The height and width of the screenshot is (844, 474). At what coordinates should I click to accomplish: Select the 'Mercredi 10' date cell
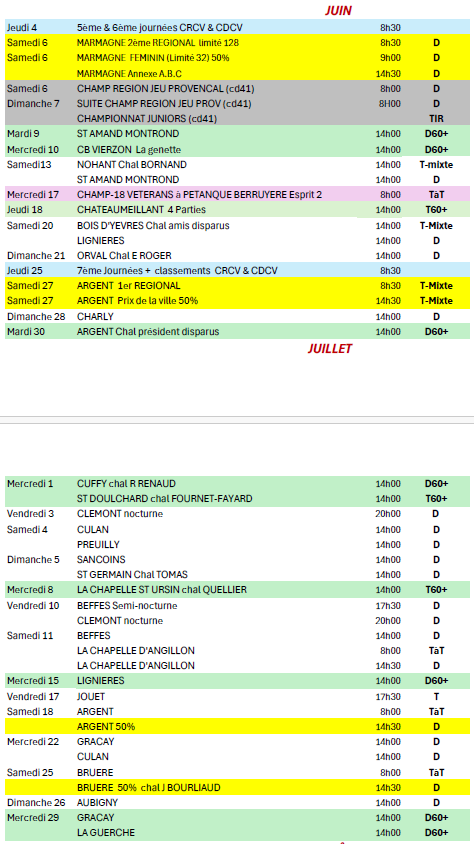pos(33,150)
